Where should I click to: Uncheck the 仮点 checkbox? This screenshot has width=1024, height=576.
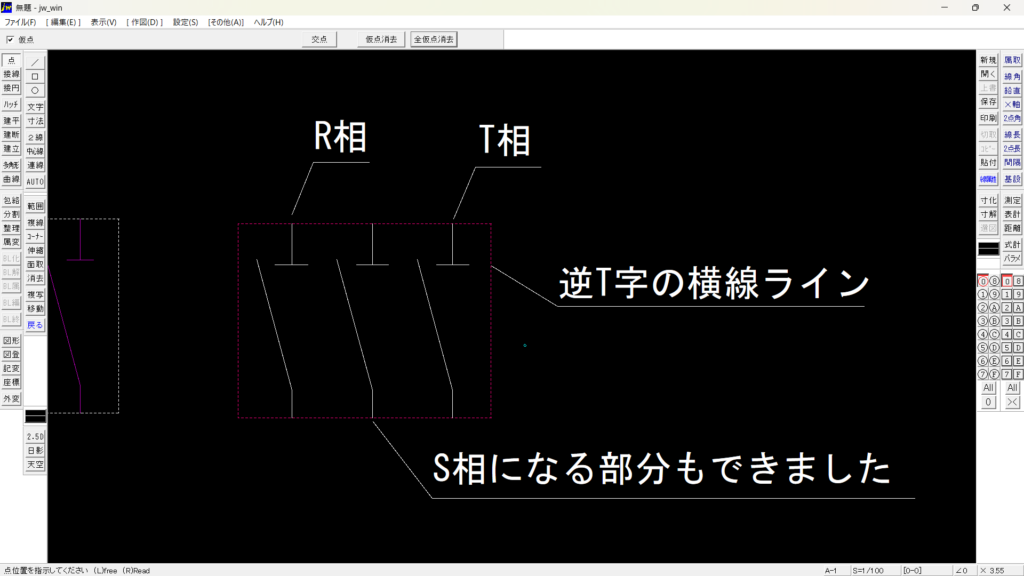click(x=11, y=39)
